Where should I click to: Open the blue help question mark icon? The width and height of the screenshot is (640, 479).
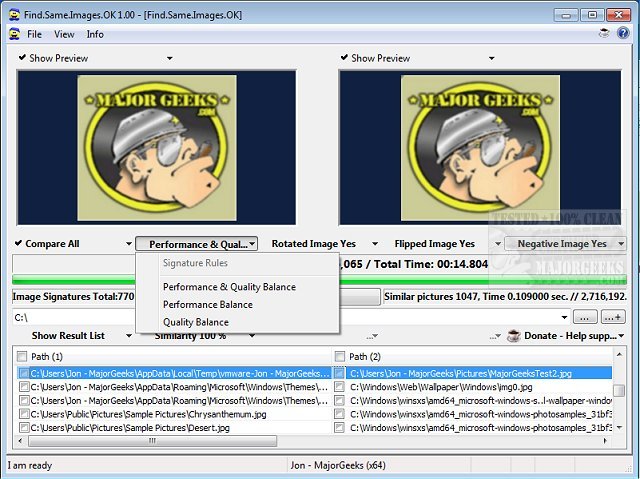click(x=623, y=33)
